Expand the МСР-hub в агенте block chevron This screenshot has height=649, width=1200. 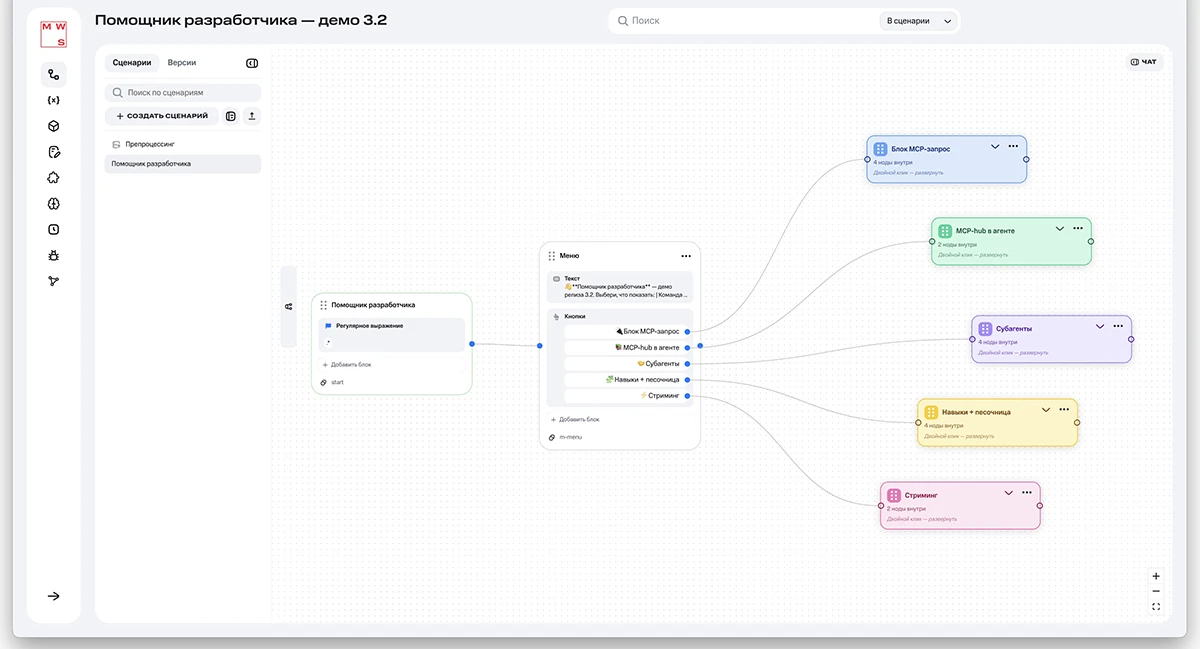[x=1060, y=228]
